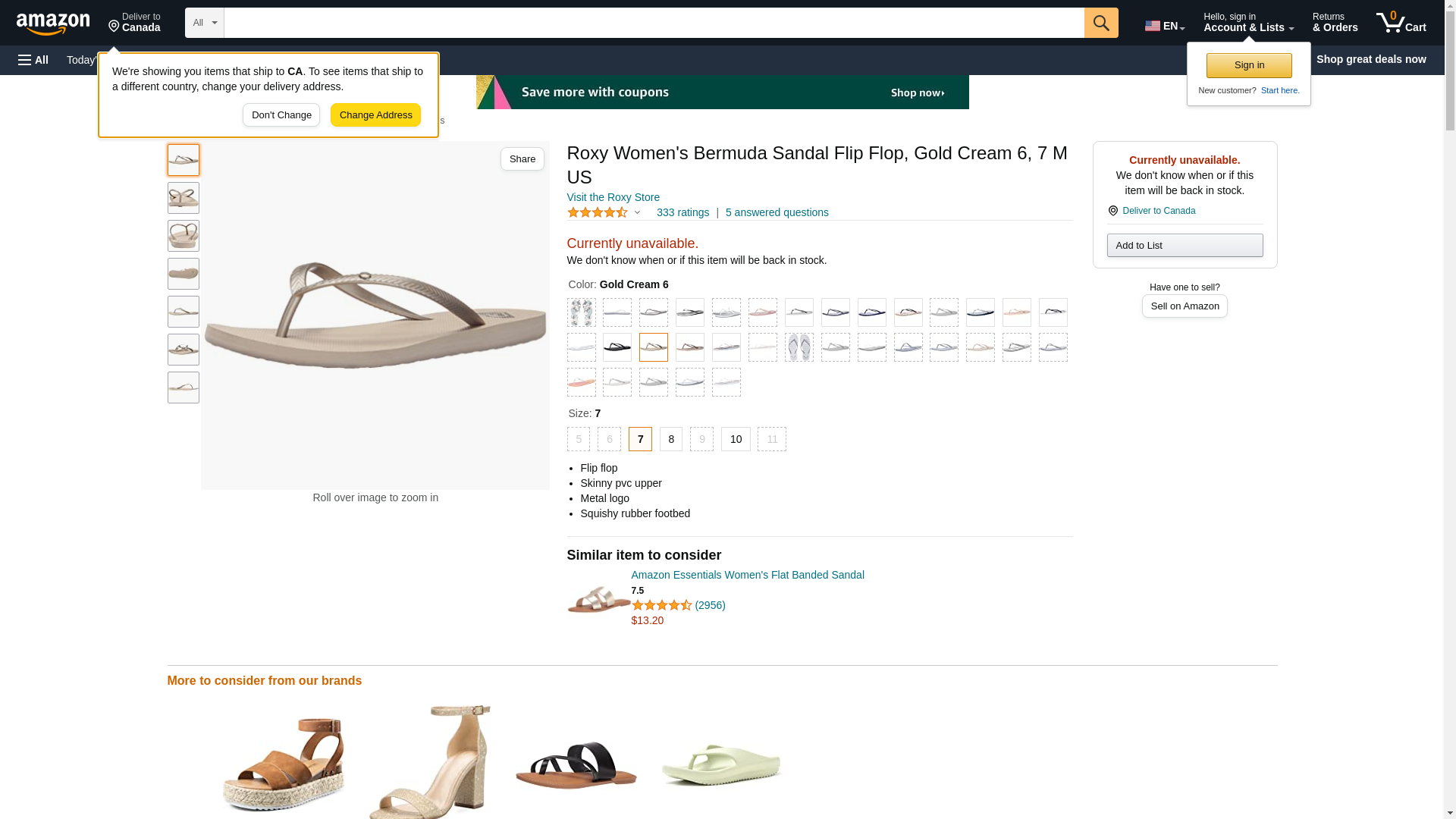Expand the All search category dropdown

pos(205,23)
